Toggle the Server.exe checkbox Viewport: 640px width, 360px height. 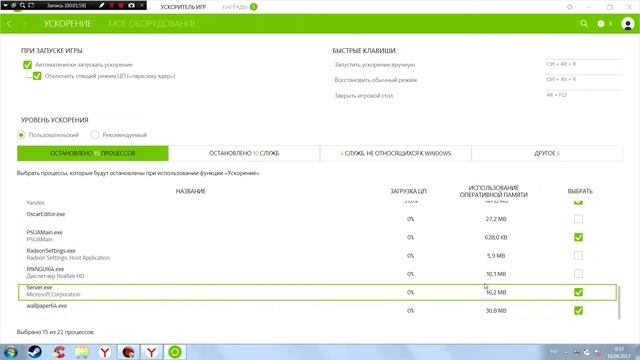pyautogui.click(x=578, y=292)
